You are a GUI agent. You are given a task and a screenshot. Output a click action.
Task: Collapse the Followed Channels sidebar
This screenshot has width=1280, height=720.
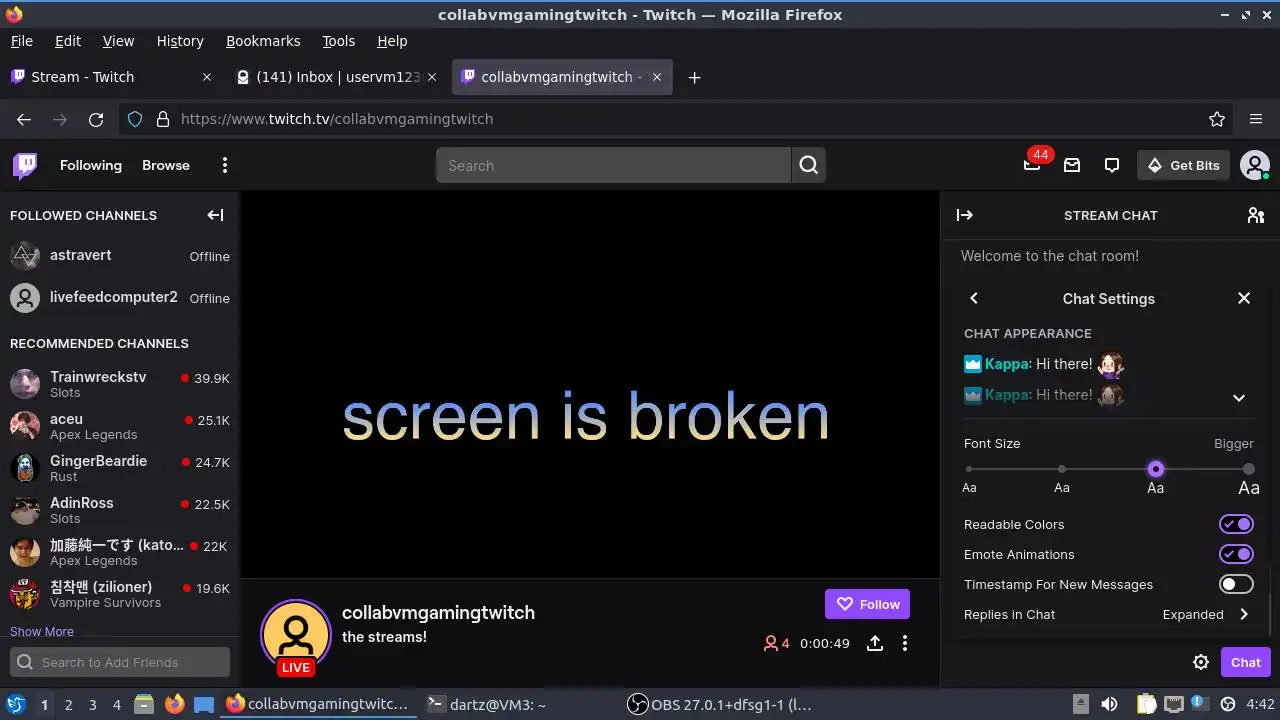(215, 215)
